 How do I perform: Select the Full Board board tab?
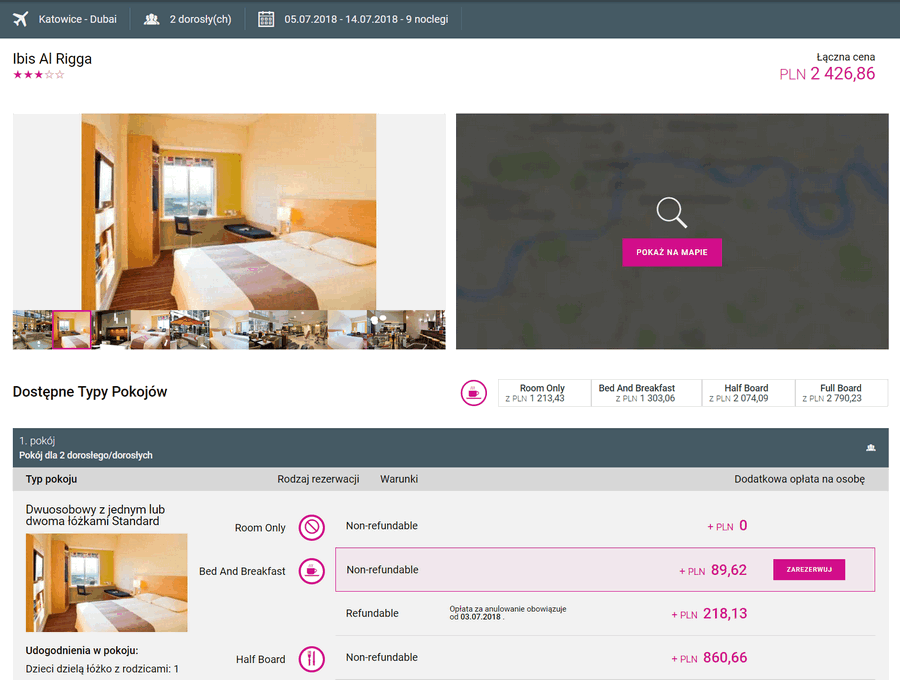click(x=841, y=393)
